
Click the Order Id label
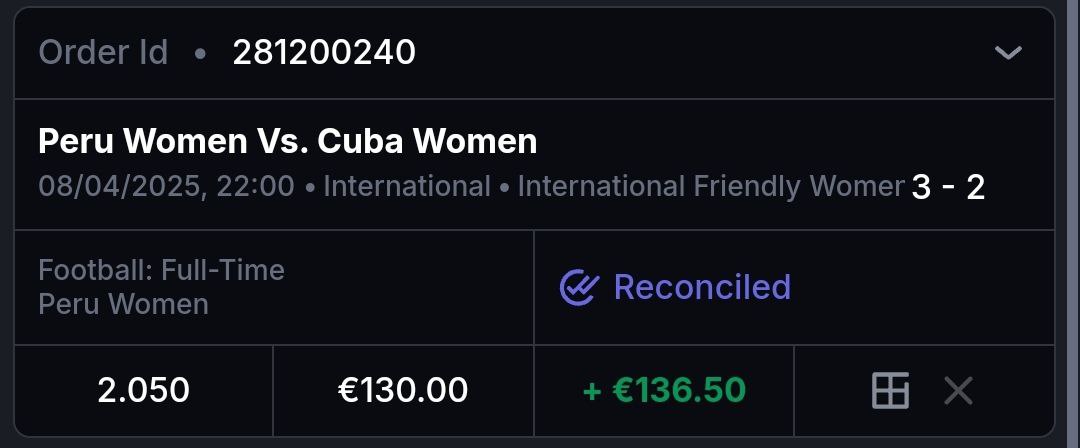[103, 53]
